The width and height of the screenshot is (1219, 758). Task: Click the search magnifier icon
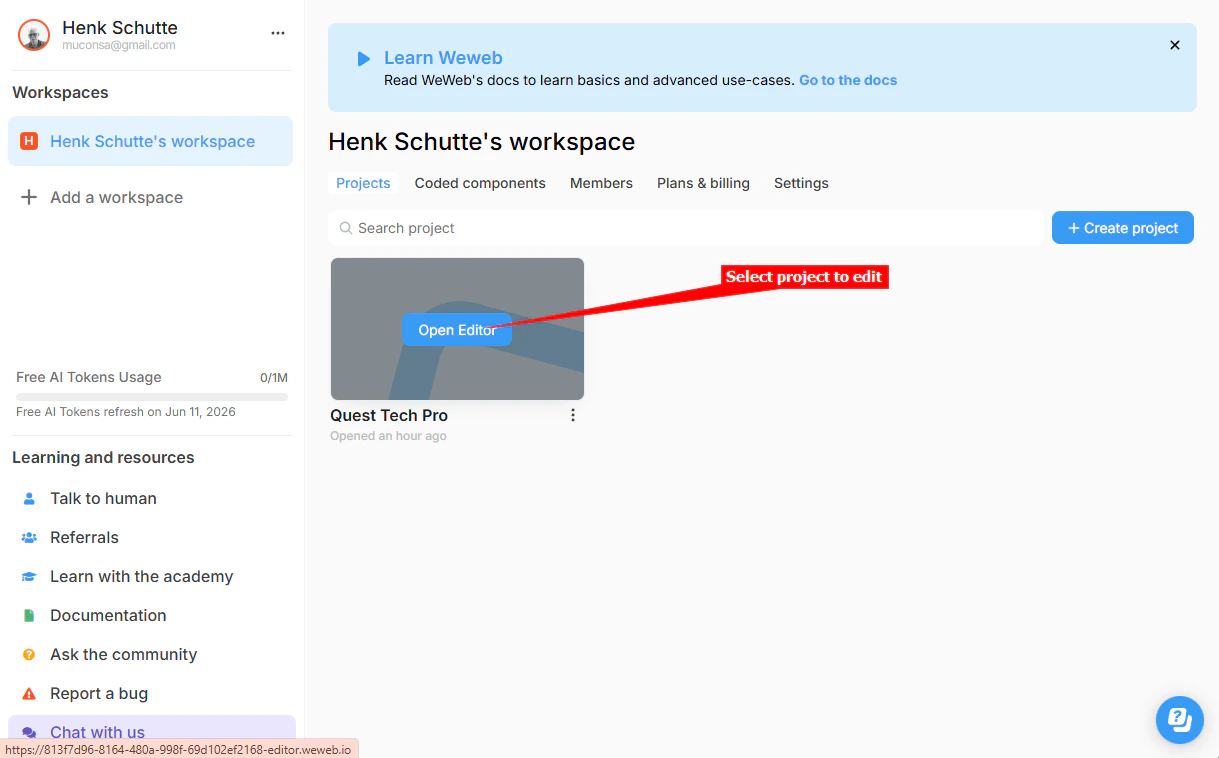(x=346, y=228)
